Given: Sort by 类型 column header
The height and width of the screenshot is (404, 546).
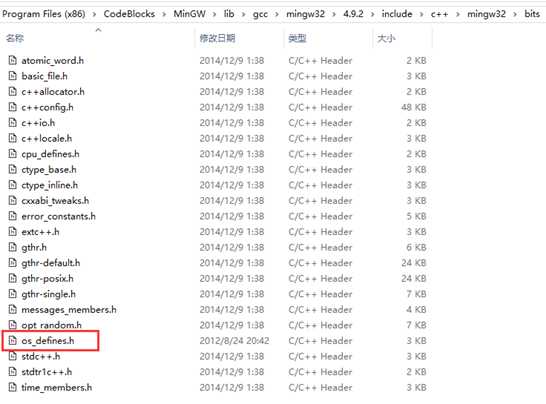Looking at the screenshot, I should coord(297,38).
